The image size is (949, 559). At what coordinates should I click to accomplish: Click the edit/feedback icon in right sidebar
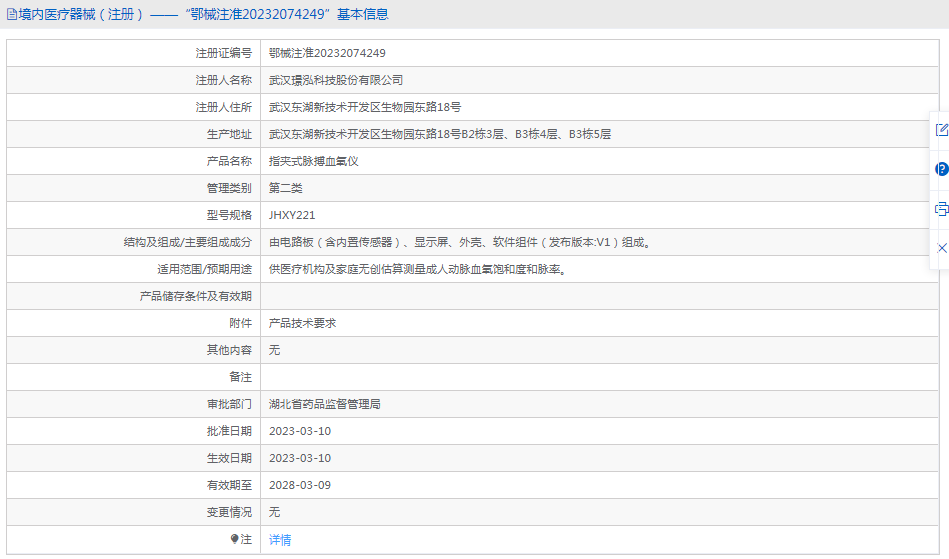point(941,129)
